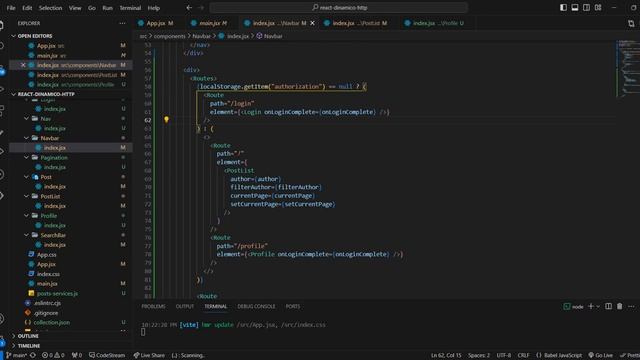Screen dimensions: 640x360
Task: Start Live Share from the status bar
Action: click(x=149, y=356)
